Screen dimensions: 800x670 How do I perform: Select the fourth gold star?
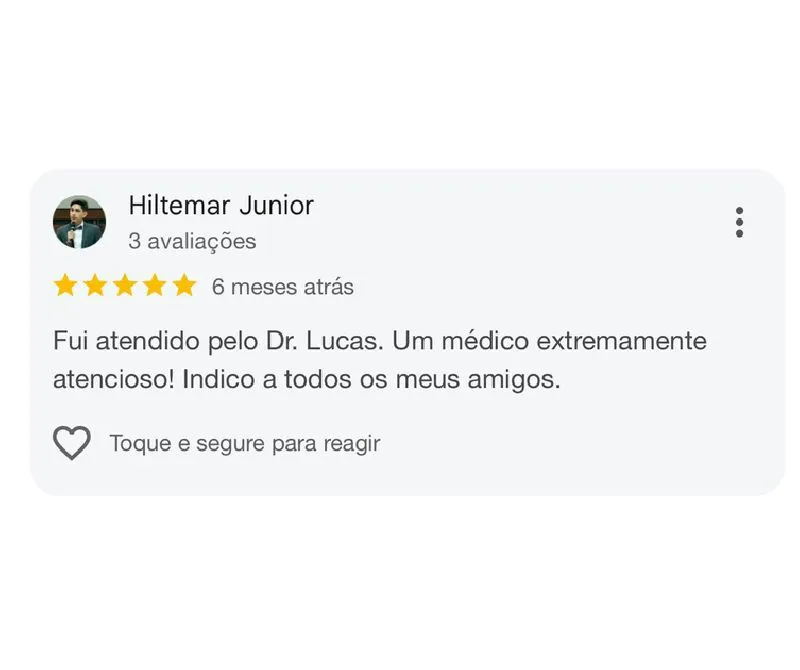click(153, 286)
